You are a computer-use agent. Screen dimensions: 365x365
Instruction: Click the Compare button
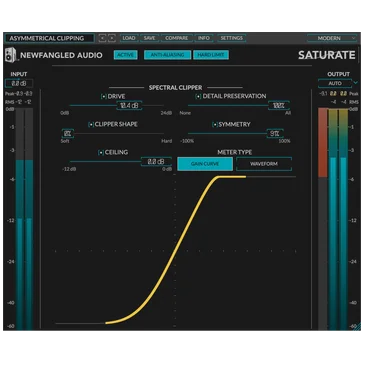click(x=176, y=38)
